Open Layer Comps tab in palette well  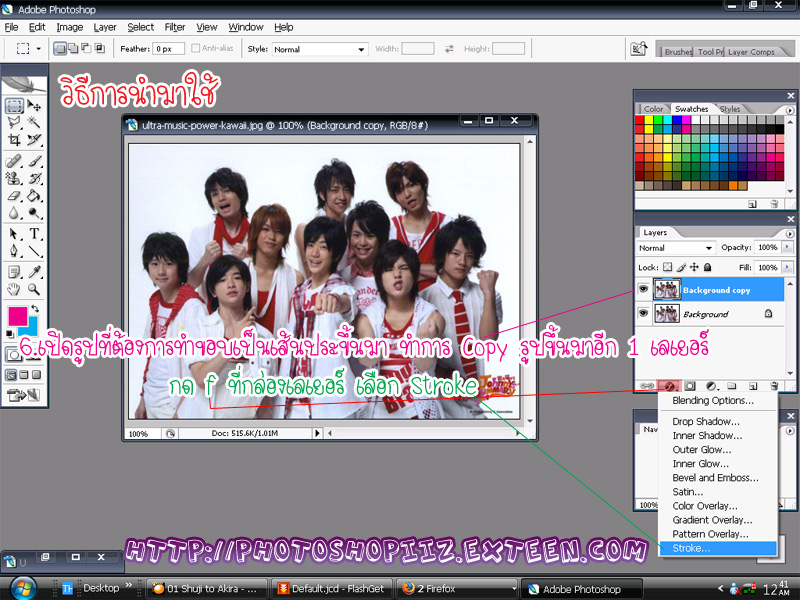(x=751, y=52)
